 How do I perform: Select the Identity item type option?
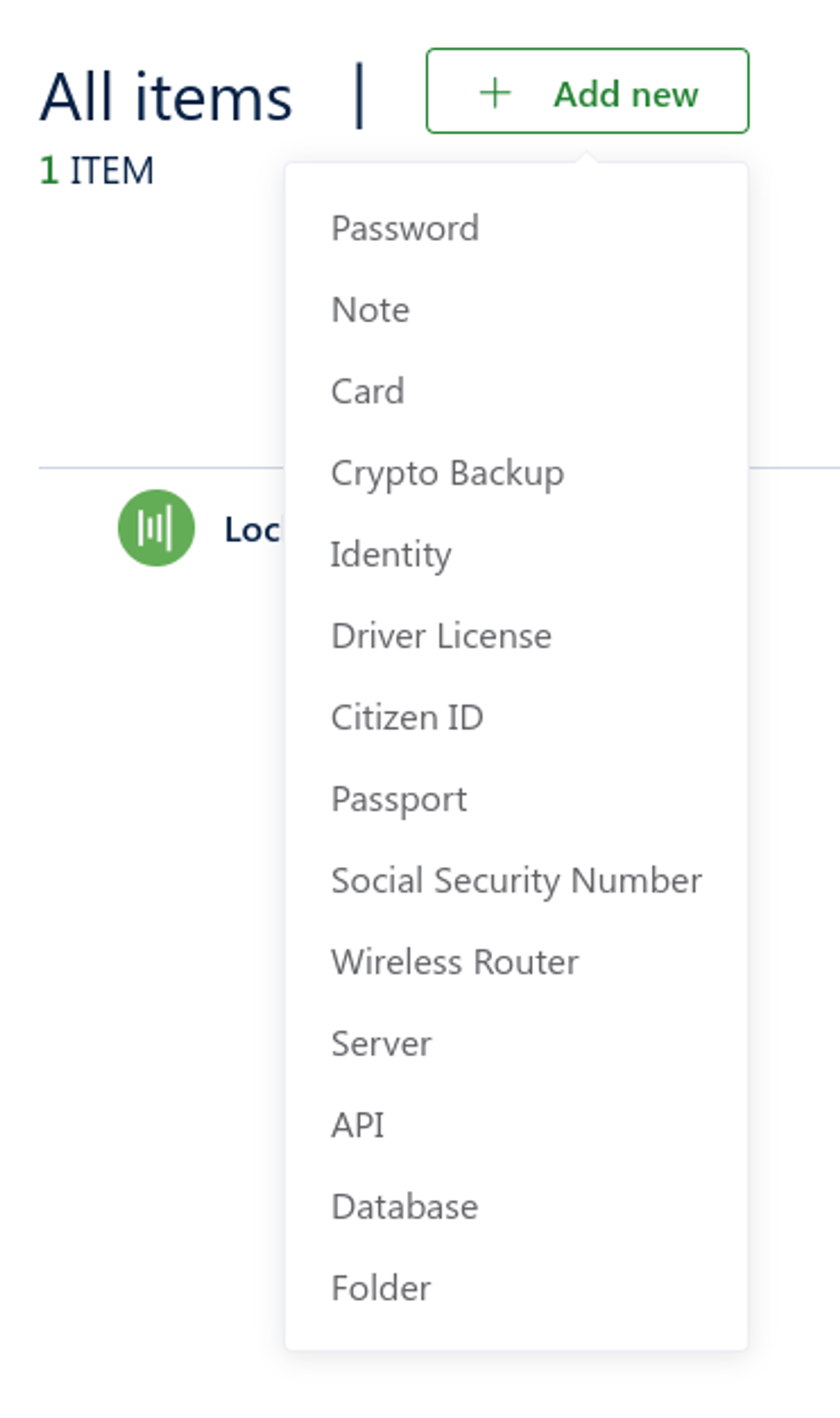392,553
